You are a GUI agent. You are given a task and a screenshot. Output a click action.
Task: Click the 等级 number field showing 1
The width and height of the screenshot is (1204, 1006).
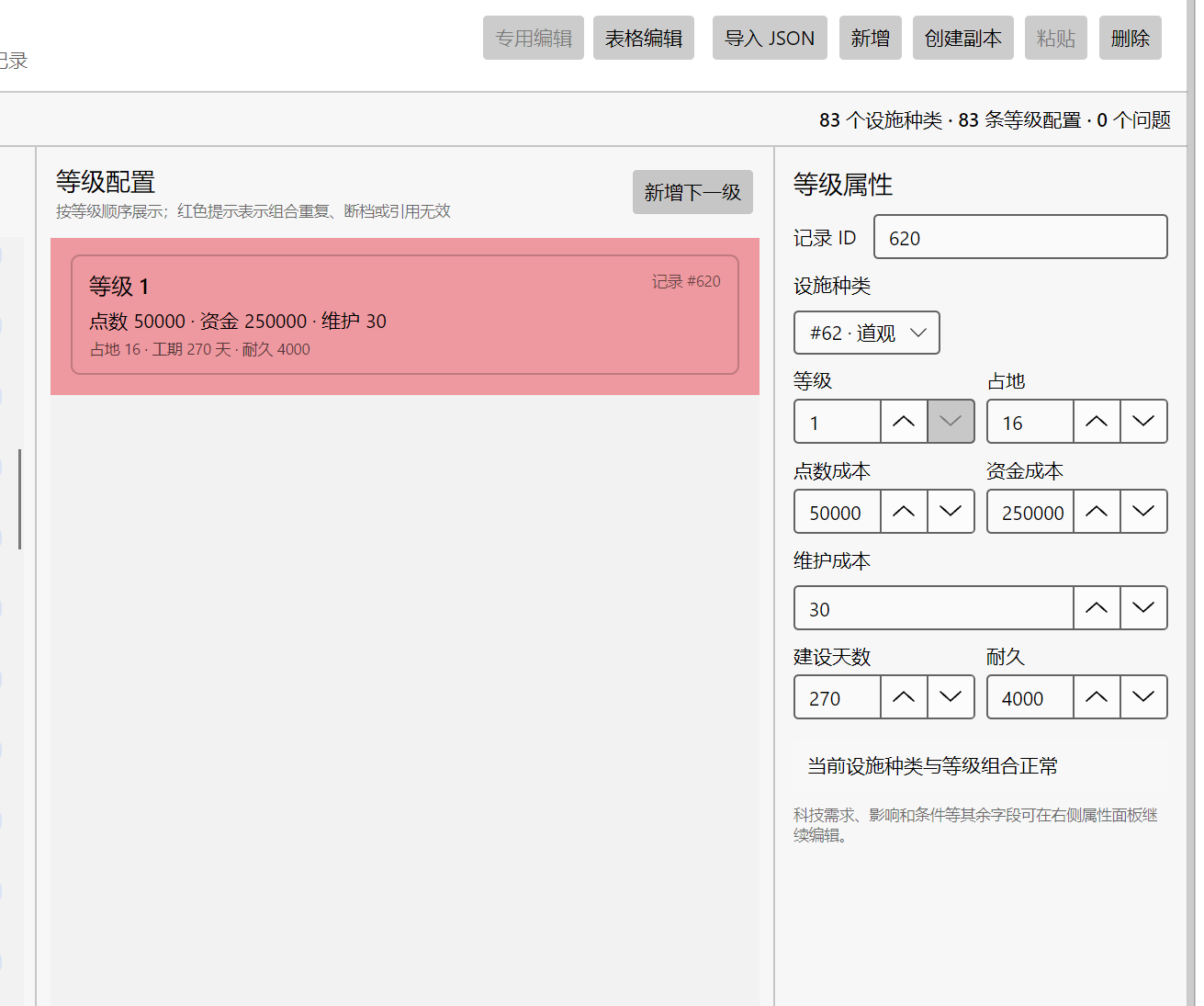point(838,422)
